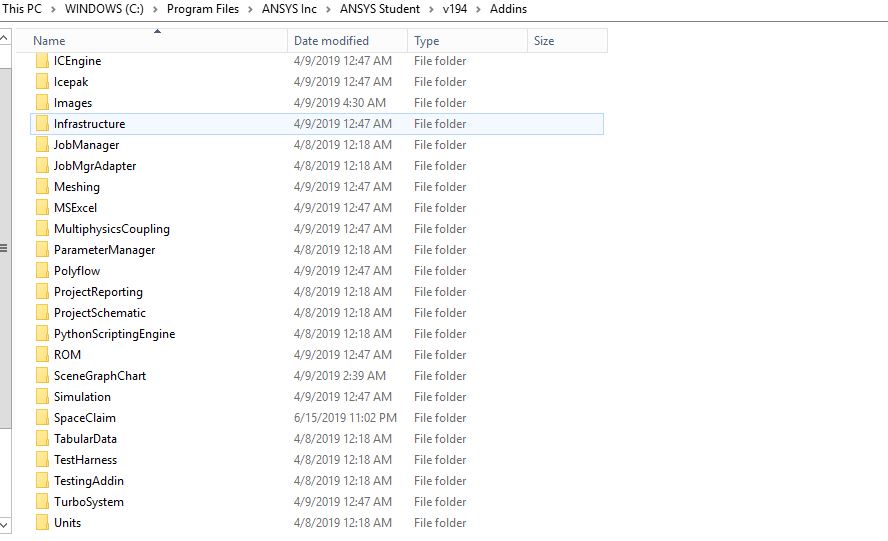Click the MultiphysicsCoupling folder icon
This screenshot has width=888, height=541.
(42, 228)
